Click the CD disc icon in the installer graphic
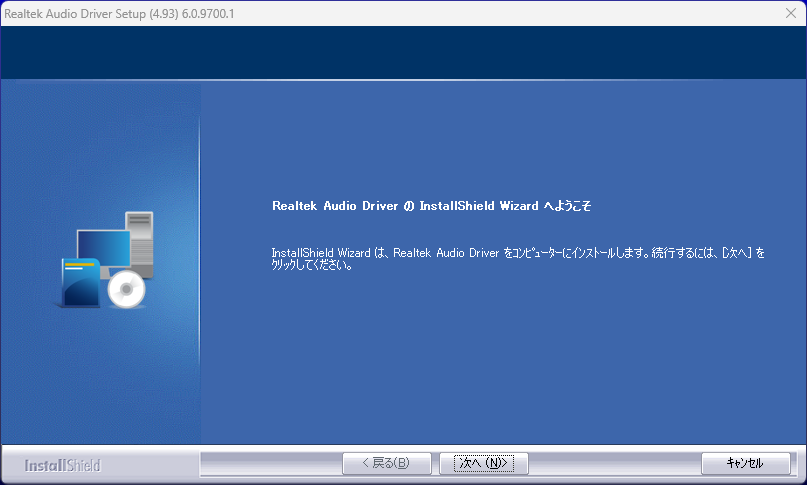 click(126, 289)
